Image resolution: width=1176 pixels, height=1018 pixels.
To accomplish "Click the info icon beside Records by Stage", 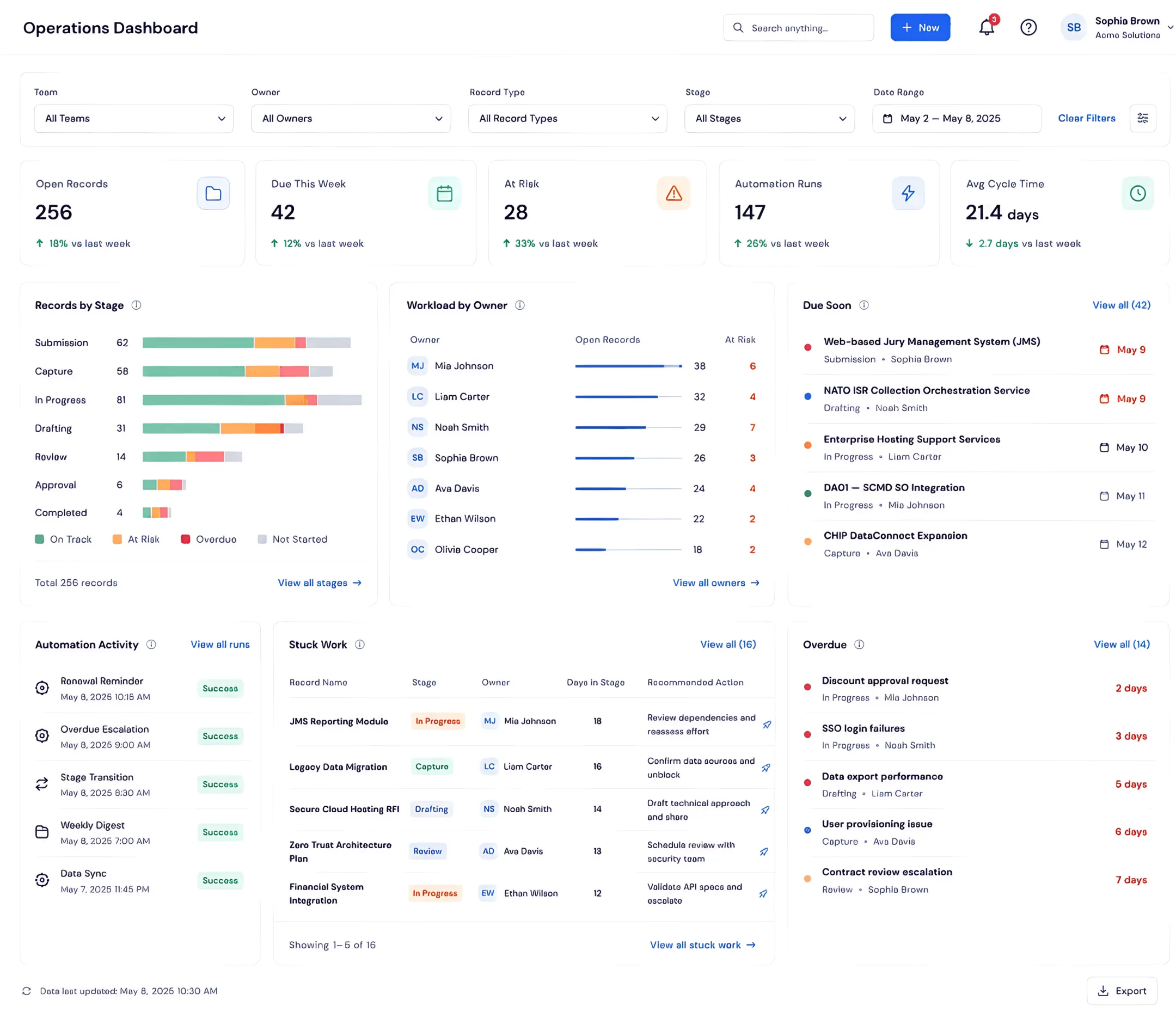I will coord(136,305).
